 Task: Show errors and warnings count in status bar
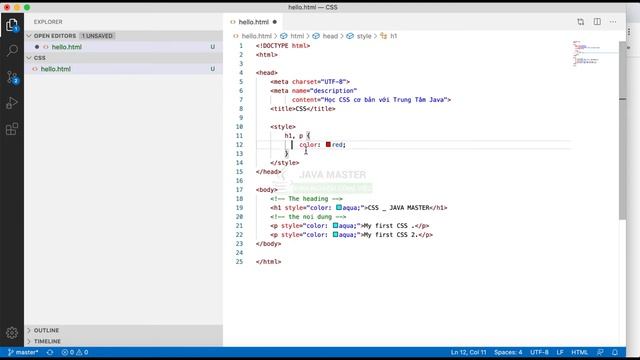75,352
